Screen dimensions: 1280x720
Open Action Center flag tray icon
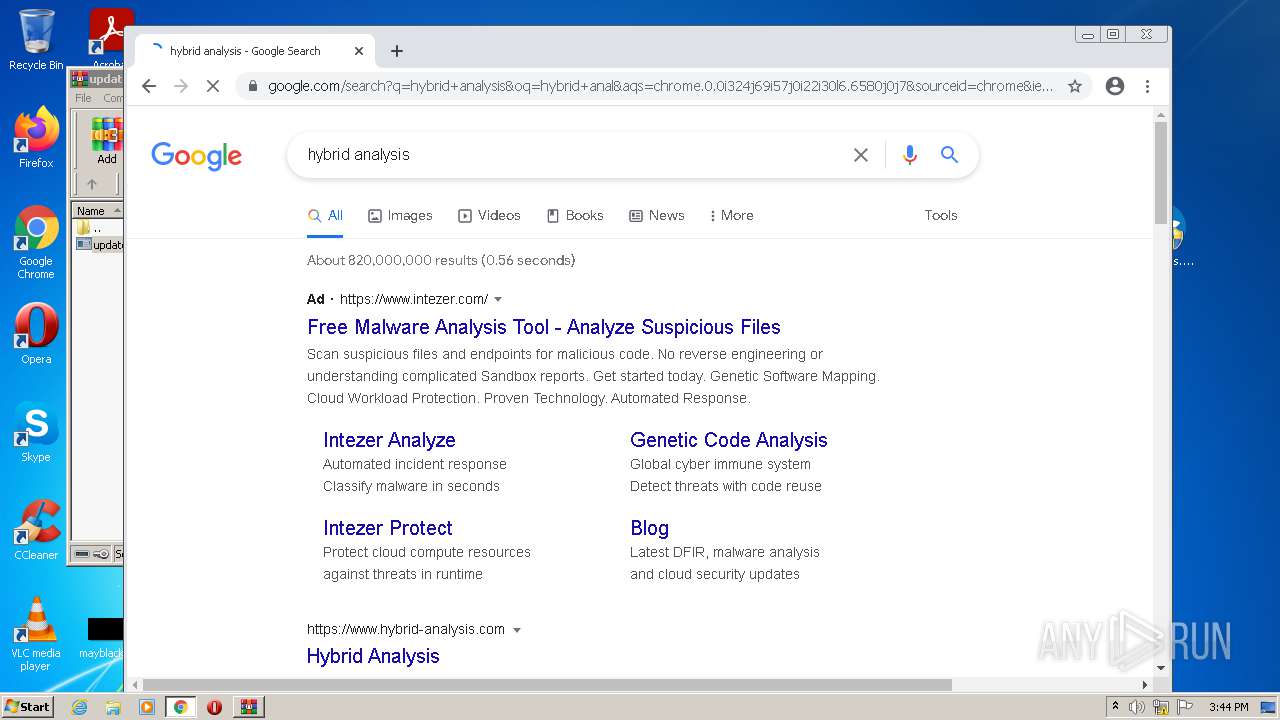pyautogui.click(x=1185, y=707)
